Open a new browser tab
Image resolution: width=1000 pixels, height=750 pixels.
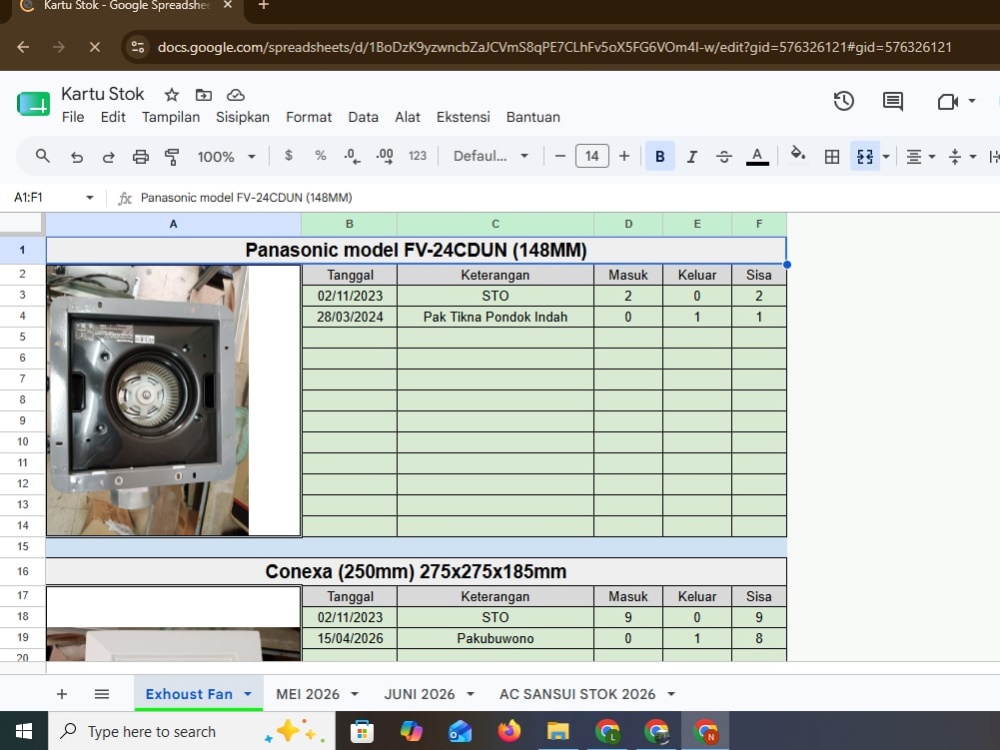point(263,6)
